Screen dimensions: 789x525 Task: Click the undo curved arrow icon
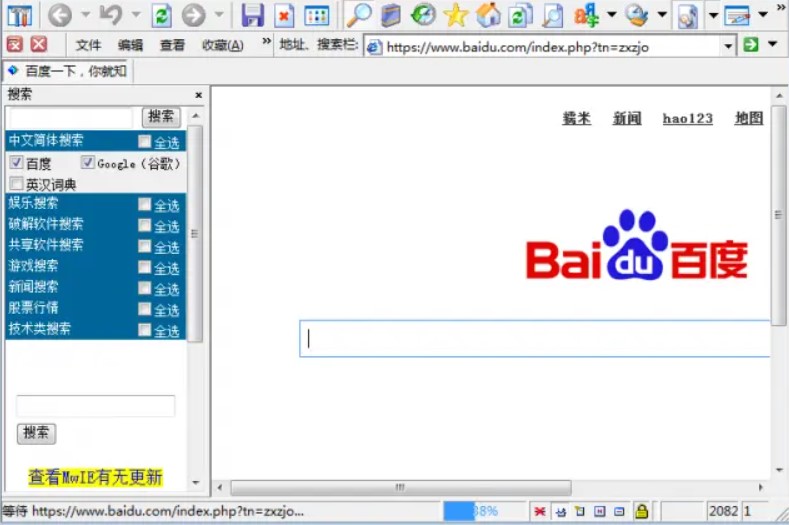(x=111, y=15)
